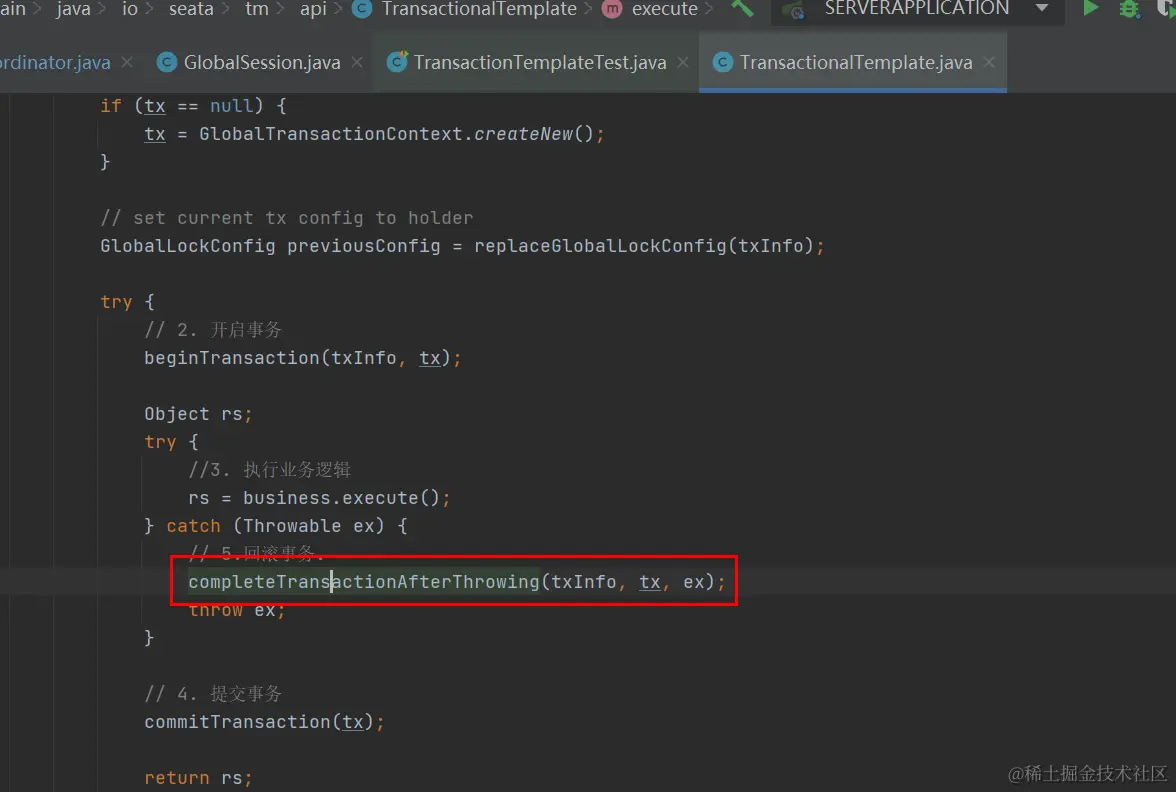Switch to the GlobalSession.java tab
Viewport: 1176px width, 792px height.
pyautogui.click(x=262, y=63)
